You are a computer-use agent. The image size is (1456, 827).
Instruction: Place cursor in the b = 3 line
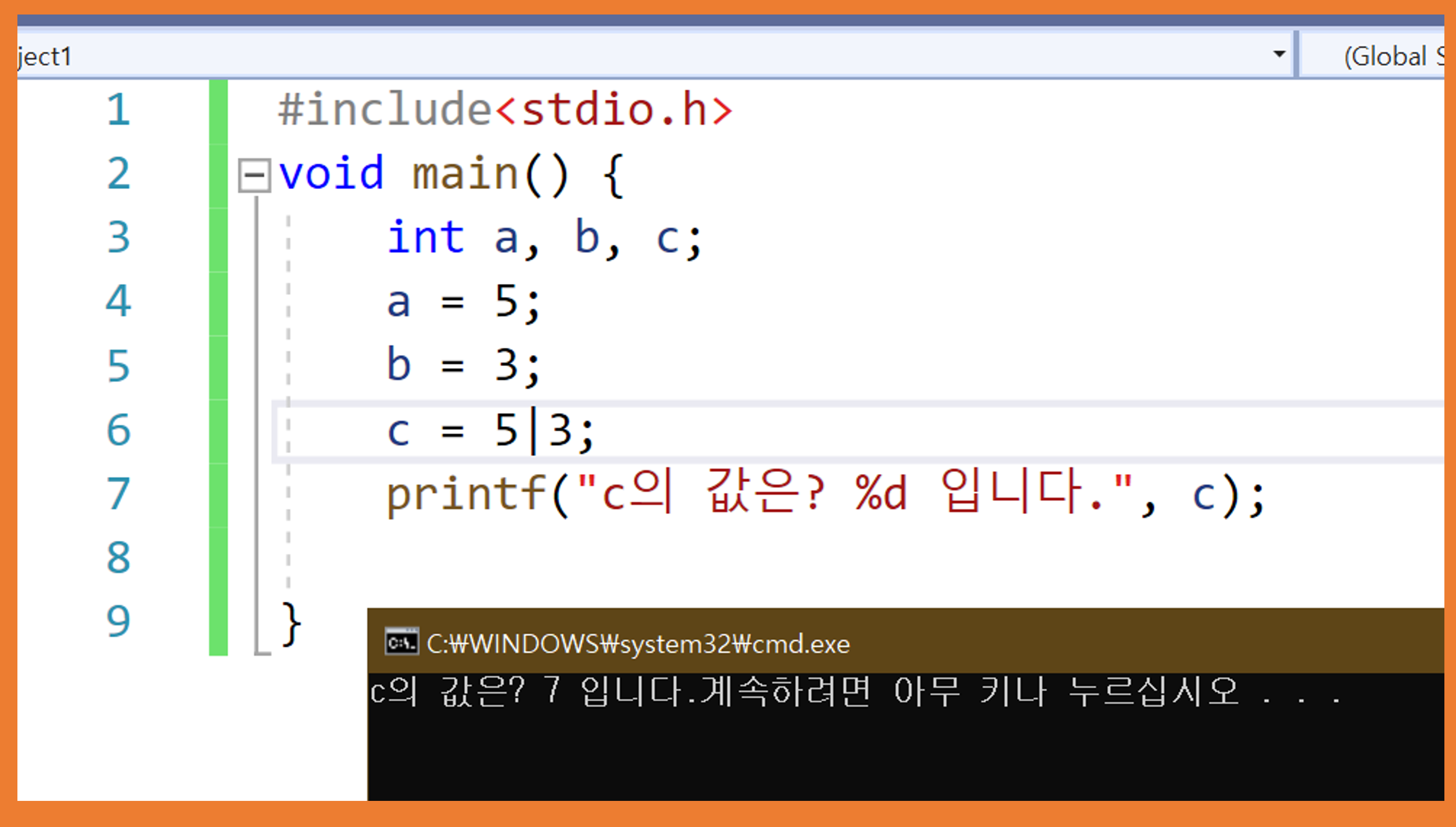pos(463,365)
